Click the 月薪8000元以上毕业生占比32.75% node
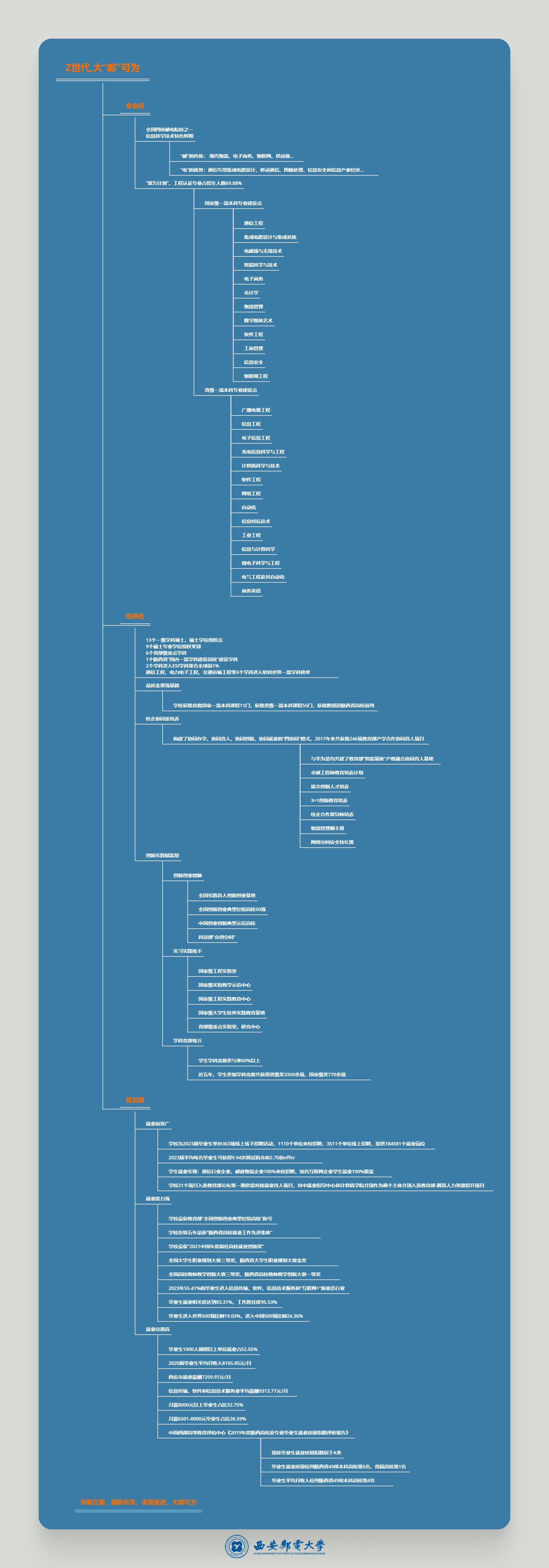This screenshot has width=549, height=1568. tap(206, 1405)
